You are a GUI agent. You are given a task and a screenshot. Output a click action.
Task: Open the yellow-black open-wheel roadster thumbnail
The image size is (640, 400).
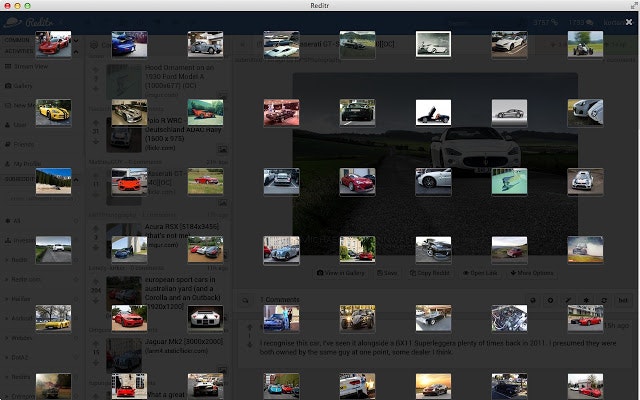pyautogui.click(x=357, y=318)
